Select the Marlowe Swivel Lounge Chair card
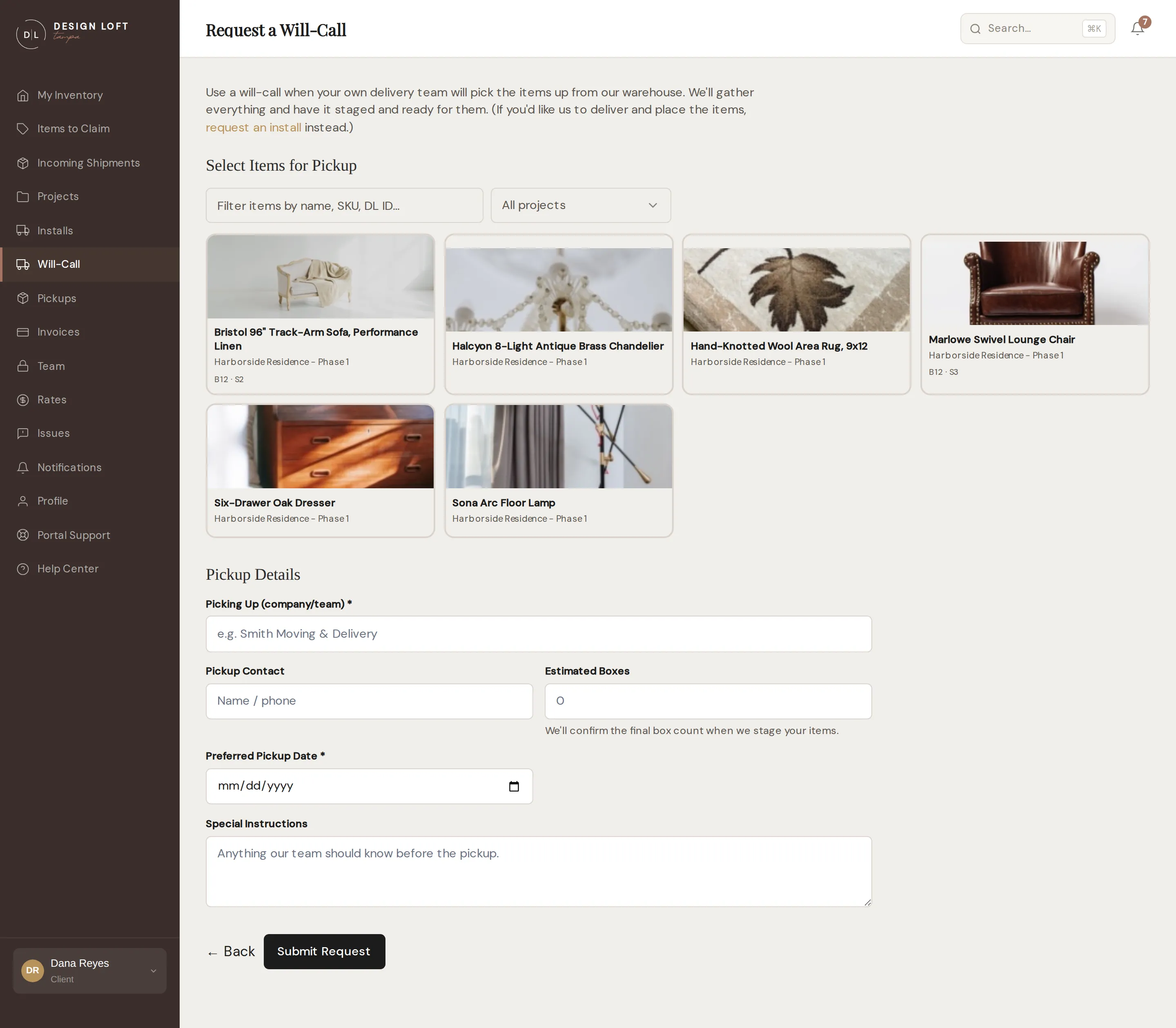The width and height of the screenshot is (1176, 1028). tap(1035, 314)
